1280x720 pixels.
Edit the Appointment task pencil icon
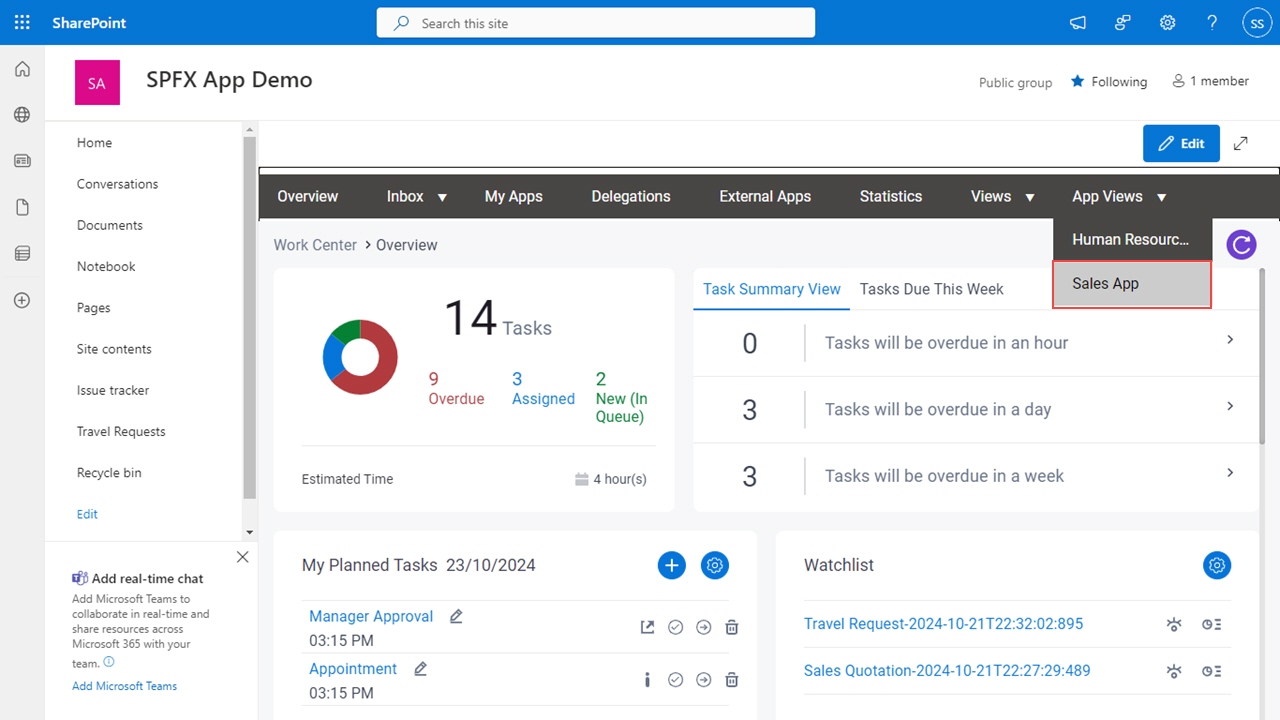coord(421,668)
